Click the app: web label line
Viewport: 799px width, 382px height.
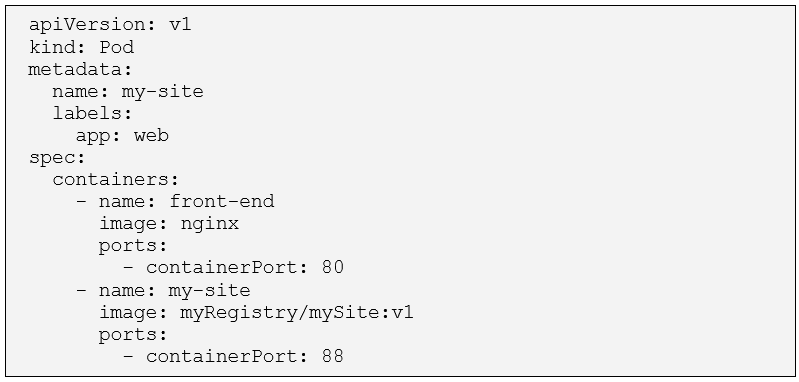(122, 135)
